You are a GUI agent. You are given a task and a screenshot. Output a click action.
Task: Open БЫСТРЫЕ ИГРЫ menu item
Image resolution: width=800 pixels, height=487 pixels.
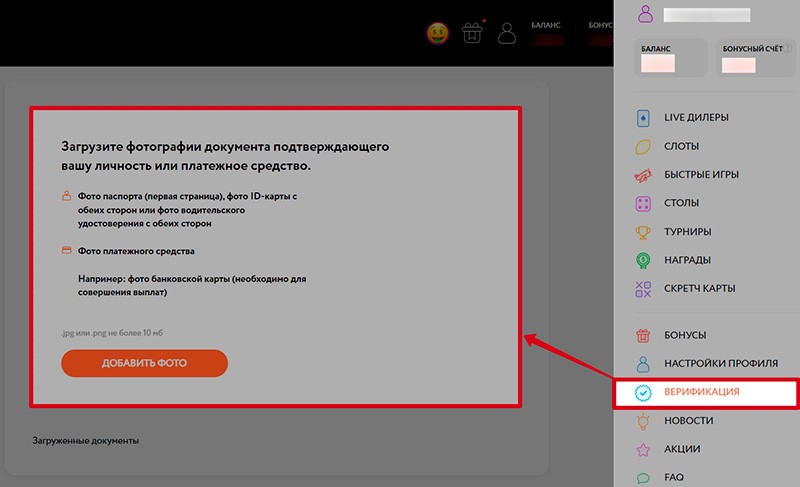tap(701, 174)
